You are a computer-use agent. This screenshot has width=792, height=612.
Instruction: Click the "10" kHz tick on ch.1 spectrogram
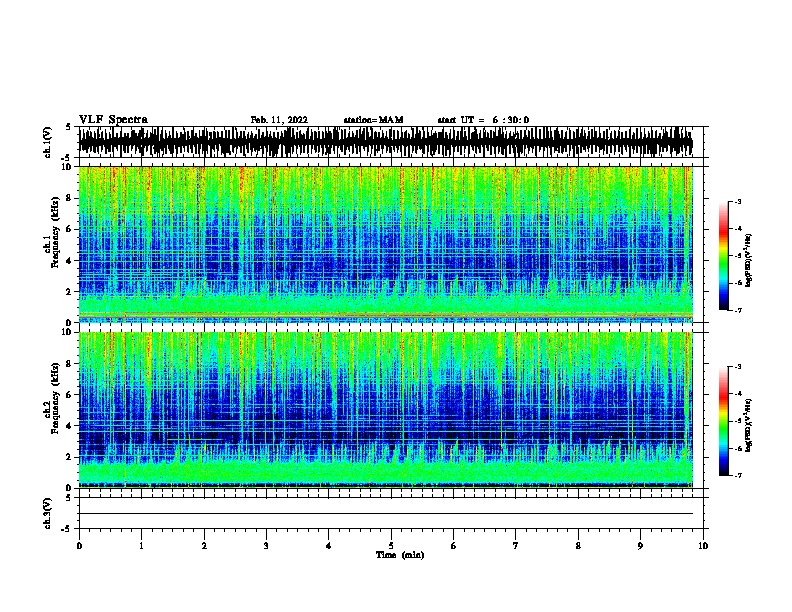[x=67, y=167]
